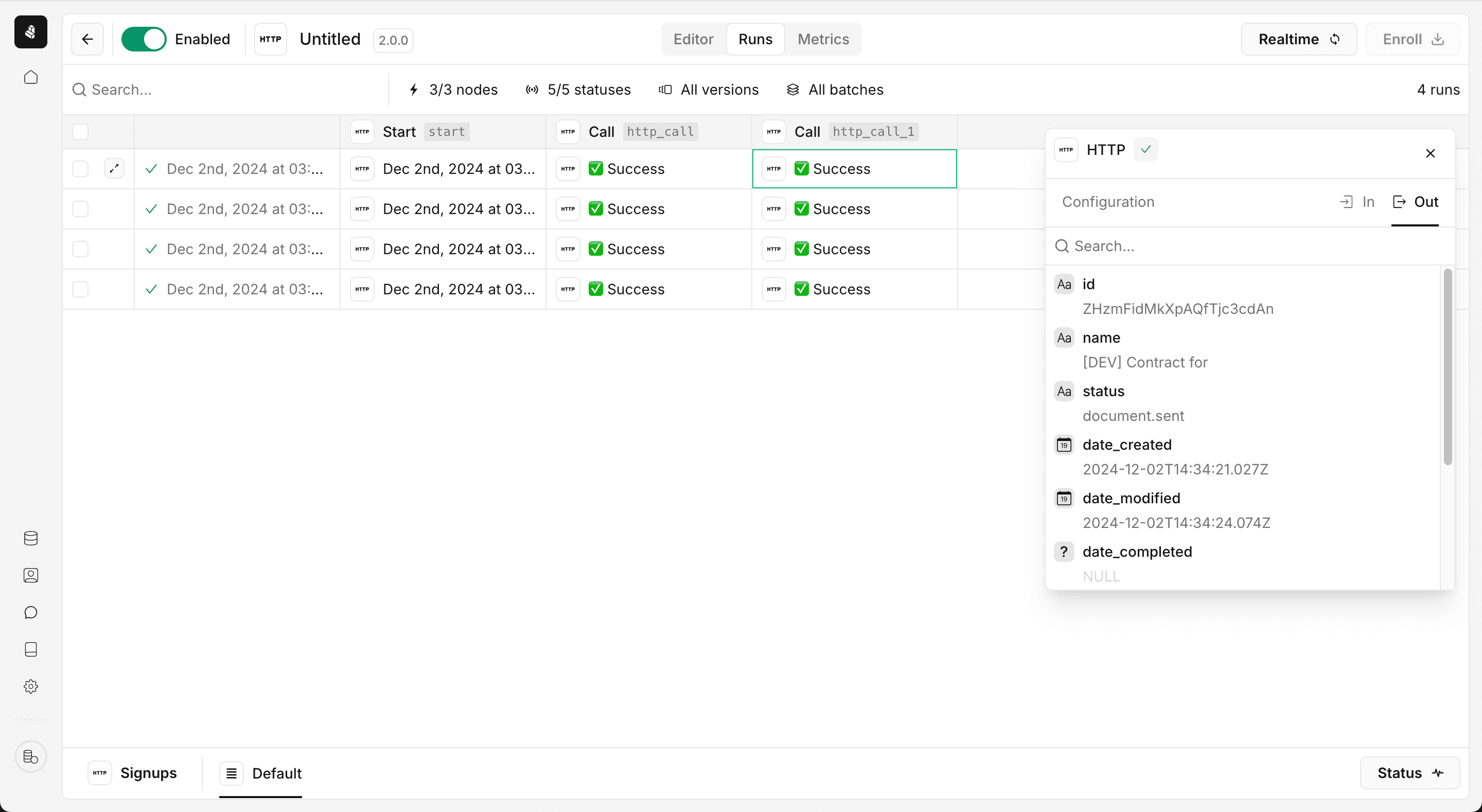Check the first run row checkbox
Image resolution: width=1482 pixels, height=812 pixels.
pos(80,169)
